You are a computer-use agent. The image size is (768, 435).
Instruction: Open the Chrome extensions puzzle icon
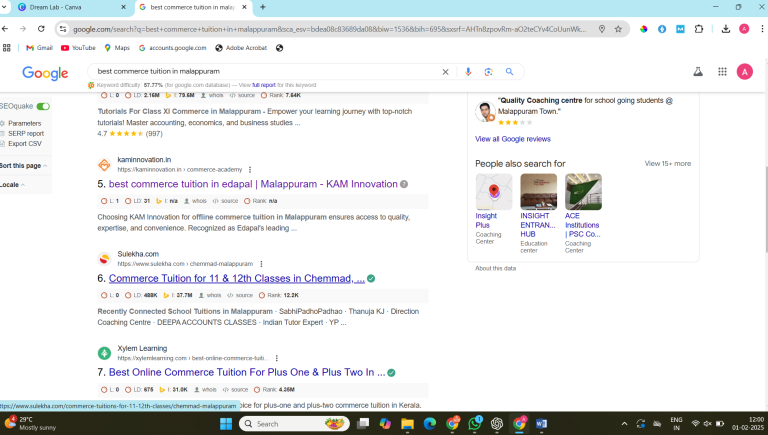[699, 29]
